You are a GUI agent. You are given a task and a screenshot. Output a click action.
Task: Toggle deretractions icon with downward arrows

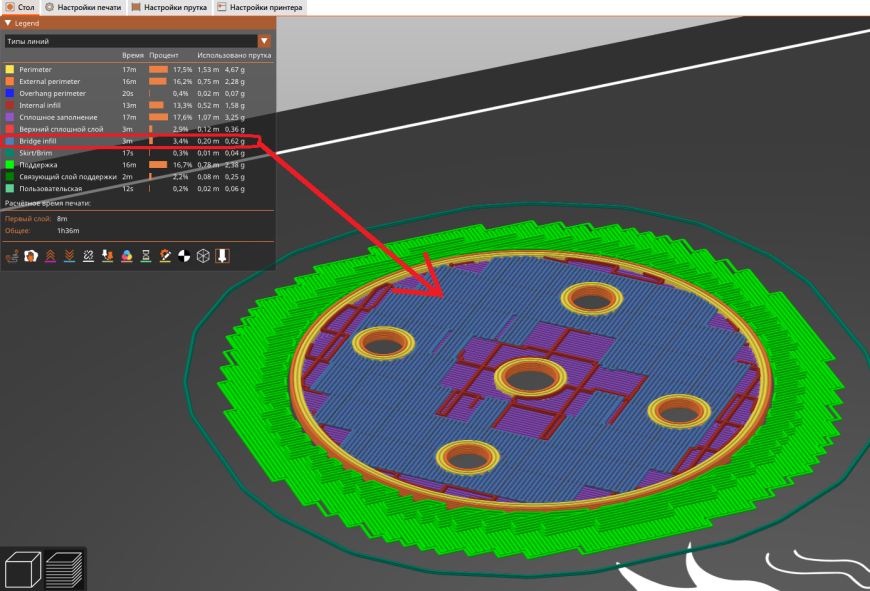69,256
